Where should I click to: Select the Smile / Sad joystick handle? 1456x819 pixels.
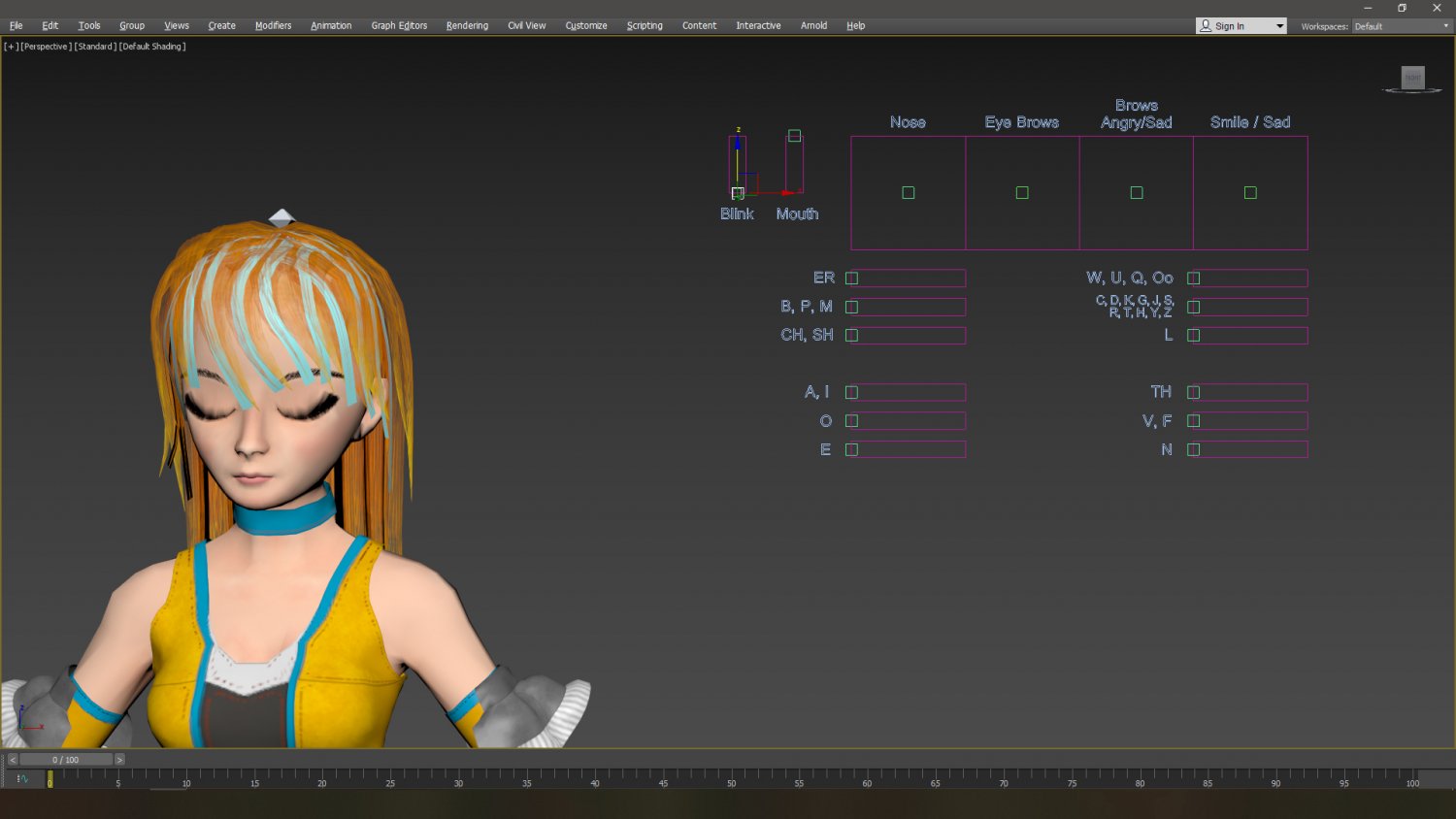coord(1250,193)
